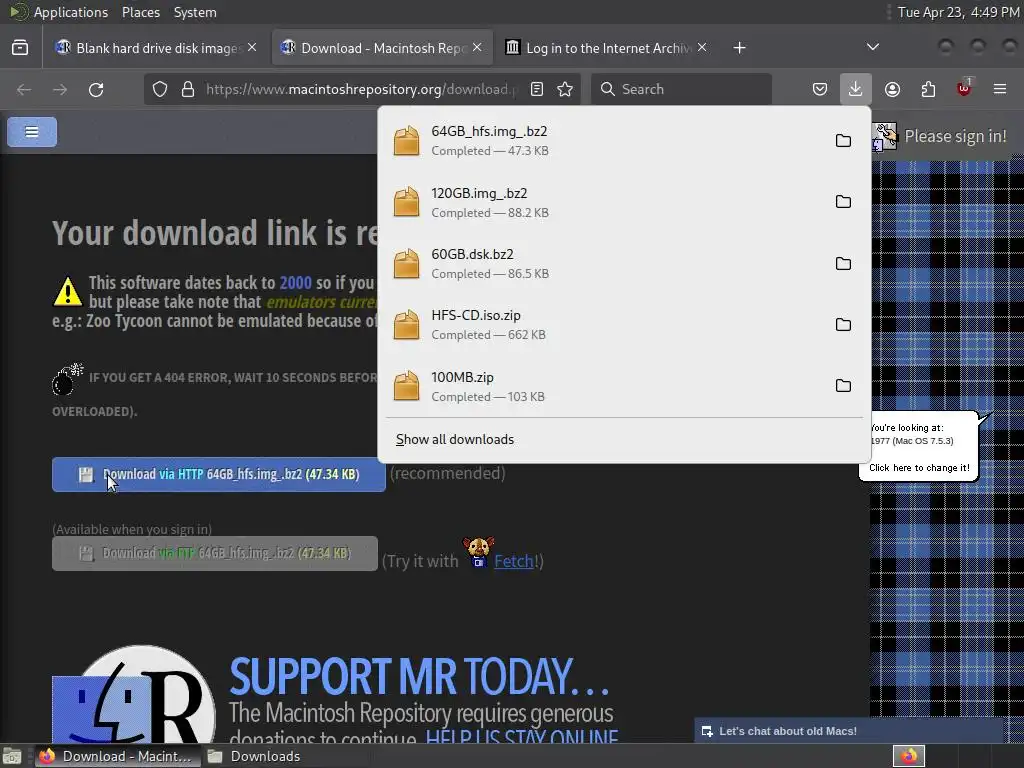Screen dimensions: 1024x768
Task: Open the Places menu
Action: [x=141, y=12]
